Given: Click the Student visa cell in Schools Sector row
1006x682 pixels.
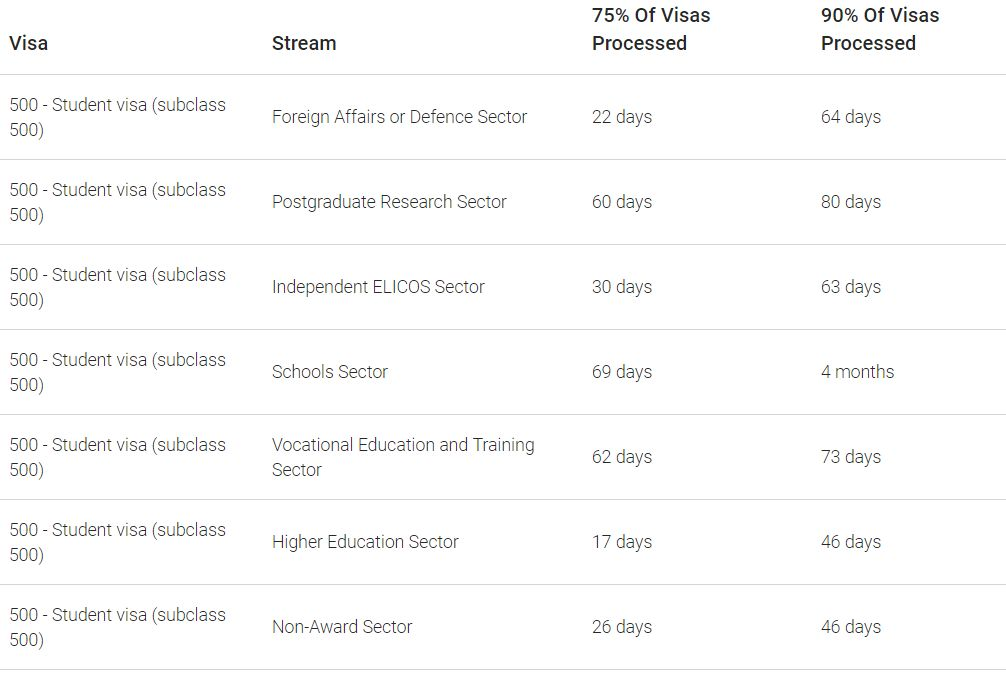Looking at the screenshot, I should (x=118, y=372).
